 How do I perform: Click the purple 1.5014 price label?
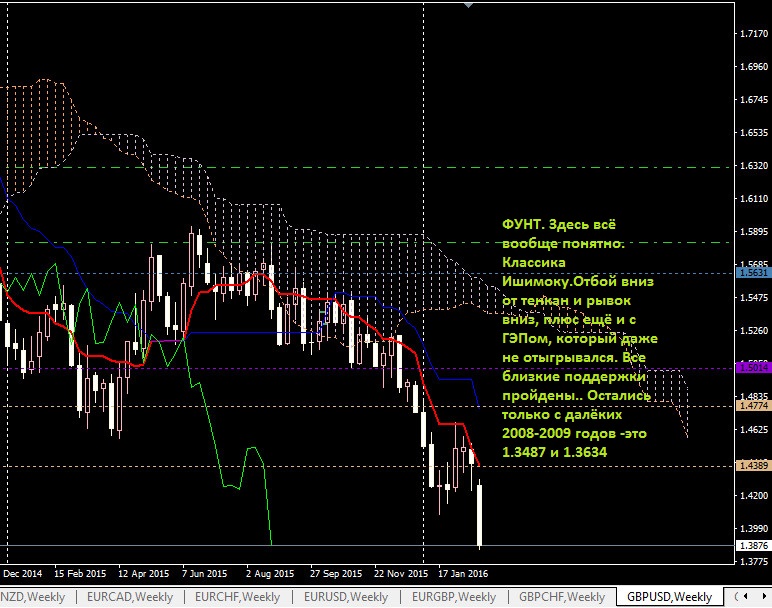click(753, 367)
